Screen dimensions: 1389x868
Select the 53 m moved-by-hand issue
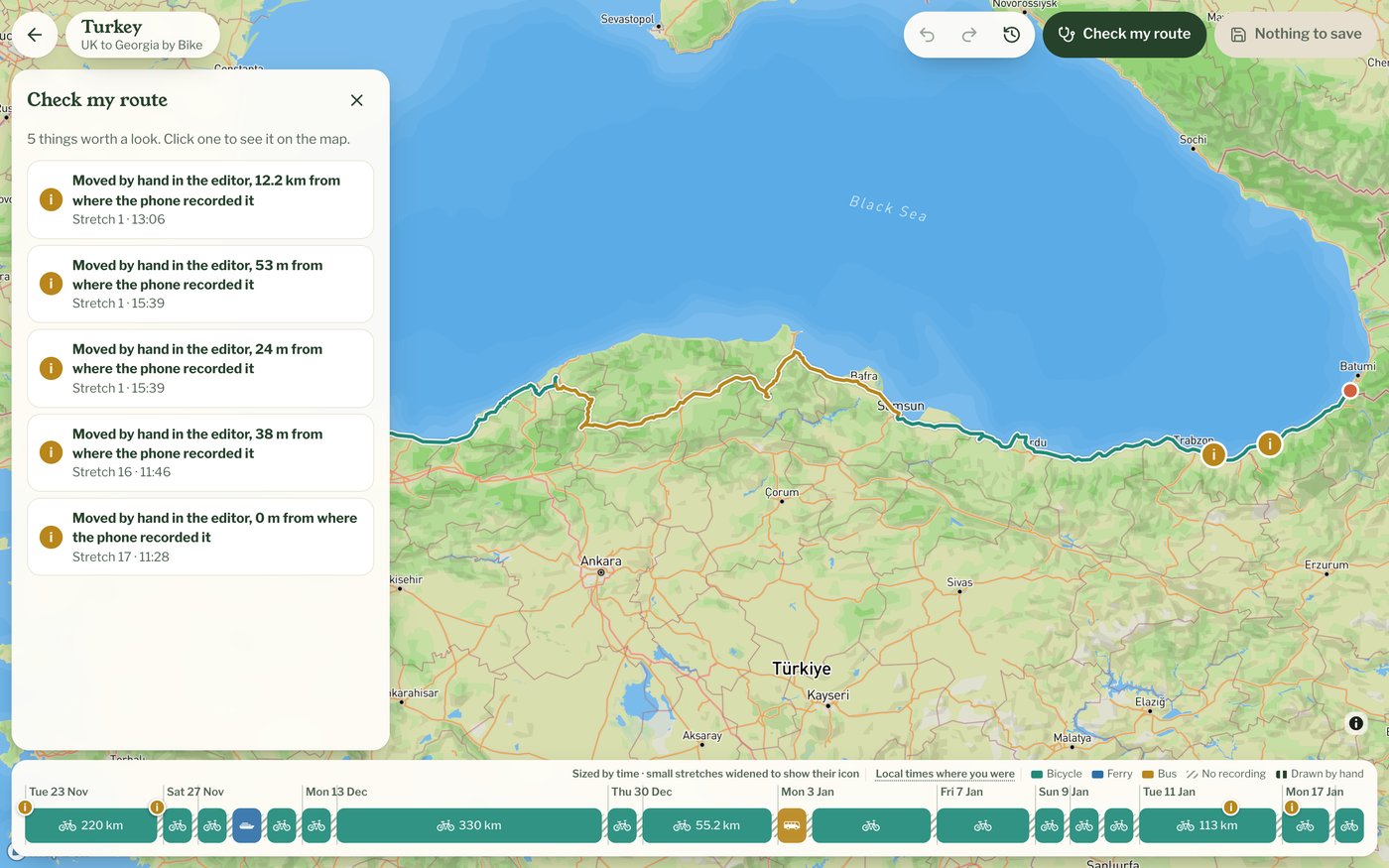(x=200, y=284)
